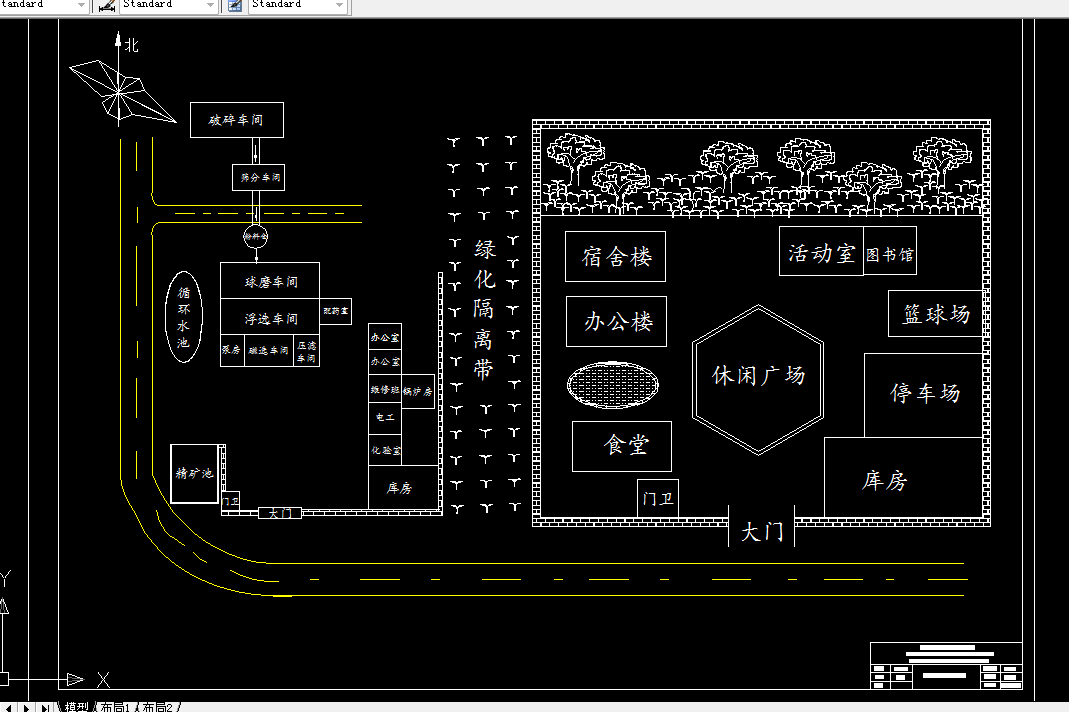Open the dimension style Standard dropdown
The height and width of the screenshot is (712, 1069).
[208, 6]
